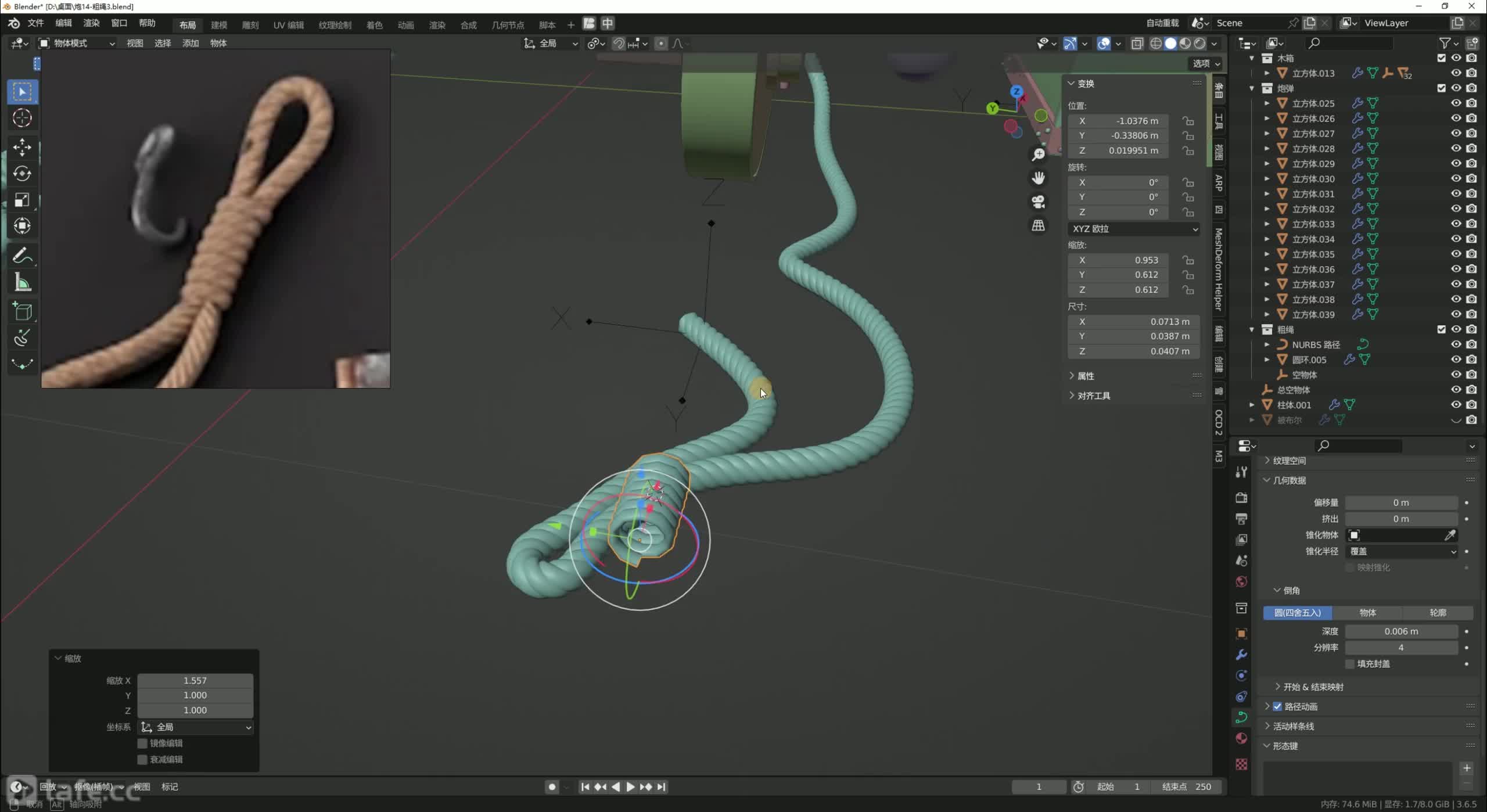Screen dimensions: 1487x812
Task: Uncheck the 粗绳 collection checkbox
Action: pos(1441,329)
